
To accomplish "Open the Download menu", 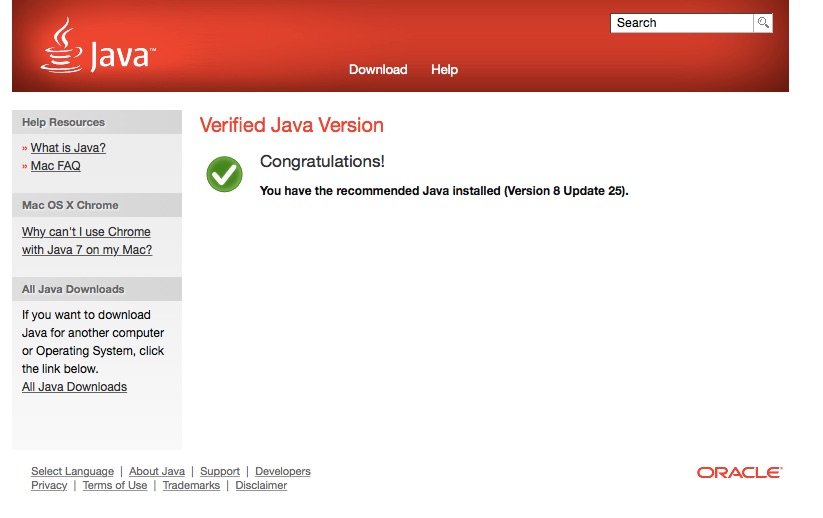I will pyautogui.click(x=378, y=69).
